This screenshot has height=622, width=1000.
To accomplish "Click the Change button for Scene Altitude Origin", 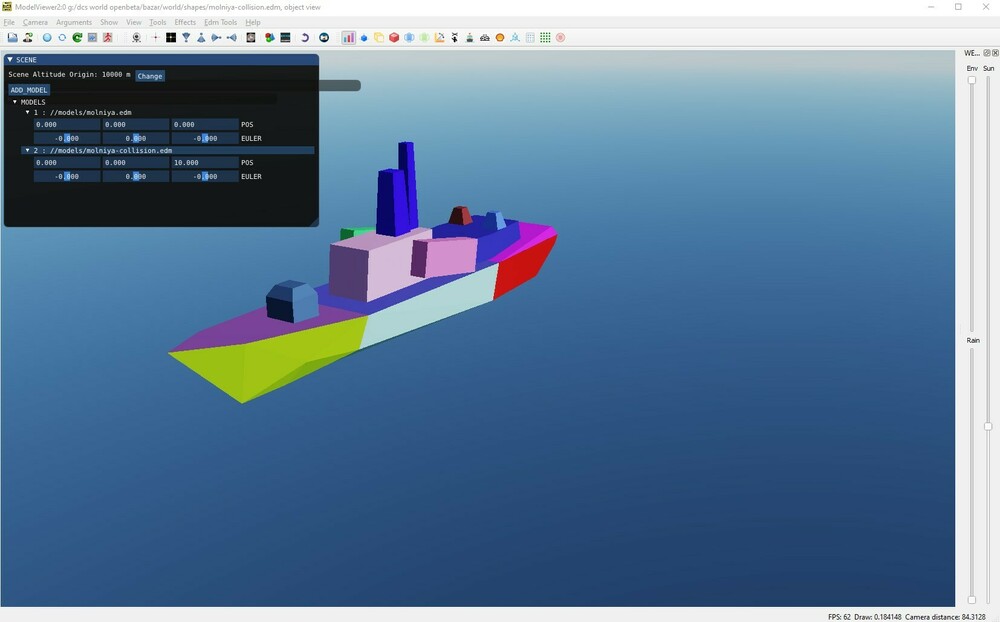I will 150,75.
